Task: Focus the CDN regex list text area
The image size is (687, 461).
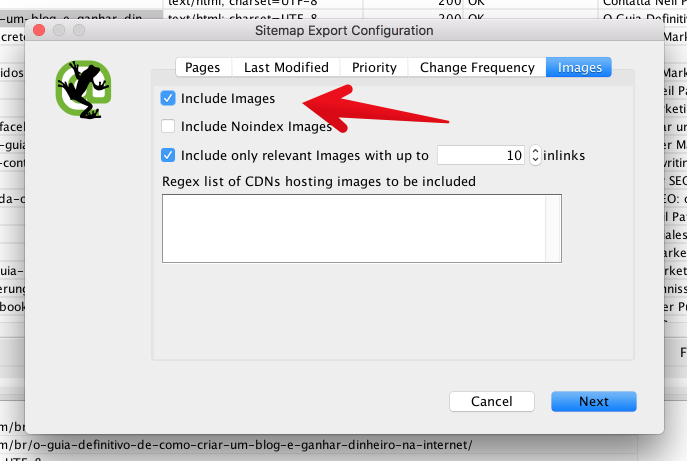Action: click(354, 229)
